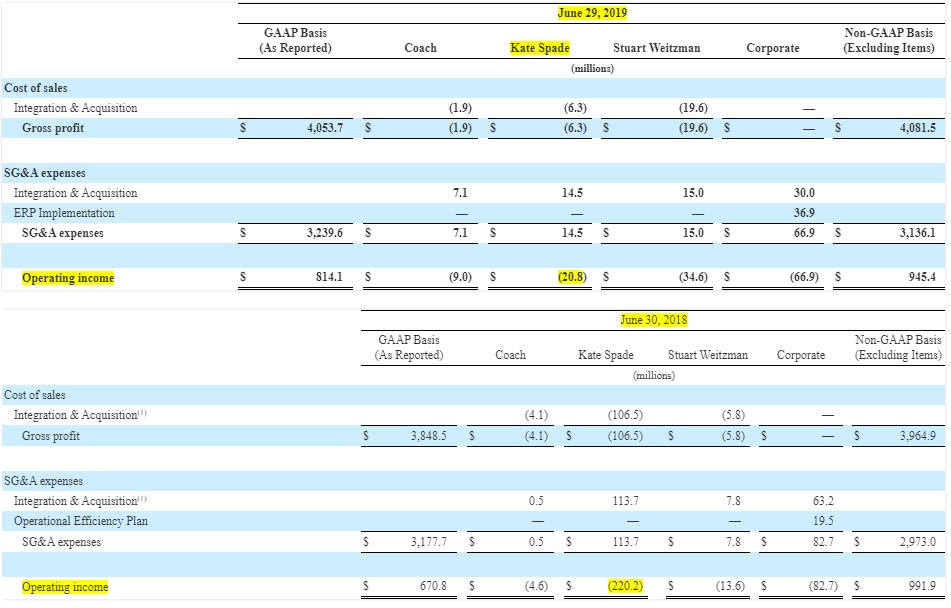Select Operational Efficiency Plan value 19.5
The width and height of the screenshot is (951, 608).
(x=824, y=521)
